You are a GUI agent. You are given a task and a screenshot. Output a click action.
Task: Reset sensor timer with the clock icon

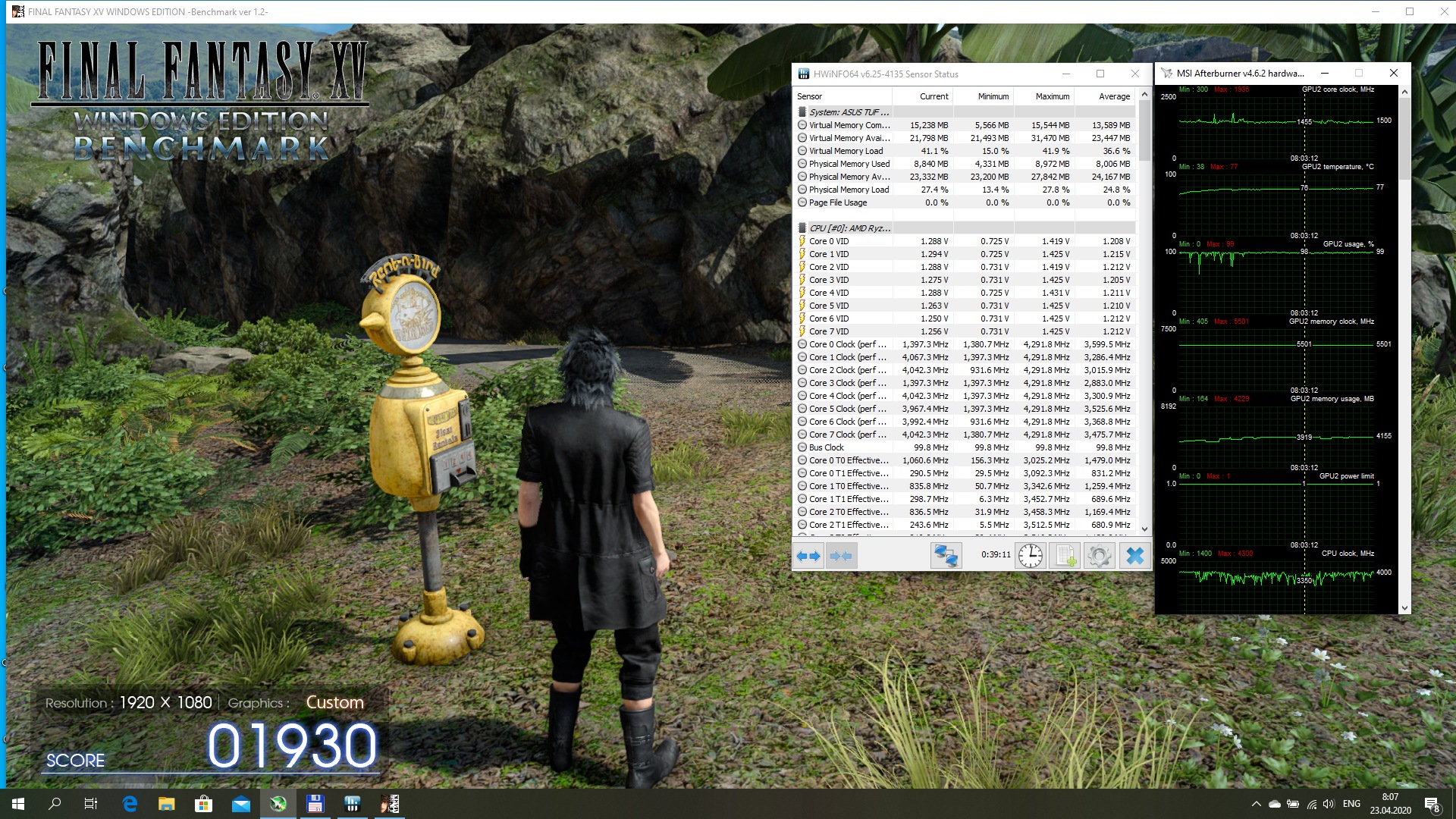1030,556
